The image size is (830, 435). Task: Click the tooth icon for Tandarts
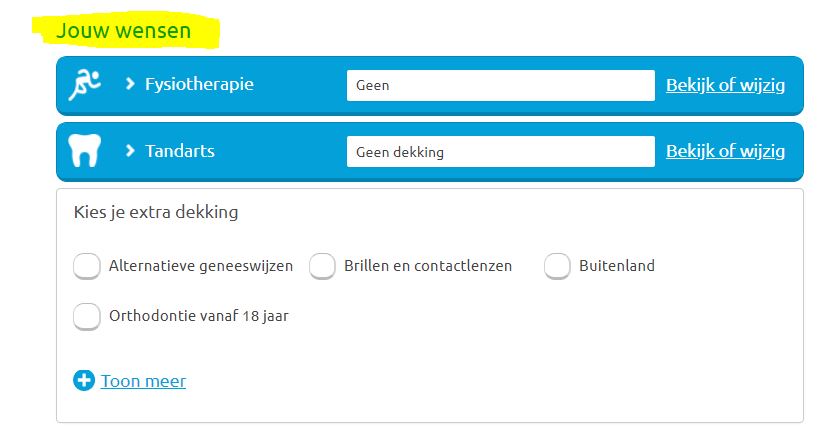(84, 152)
